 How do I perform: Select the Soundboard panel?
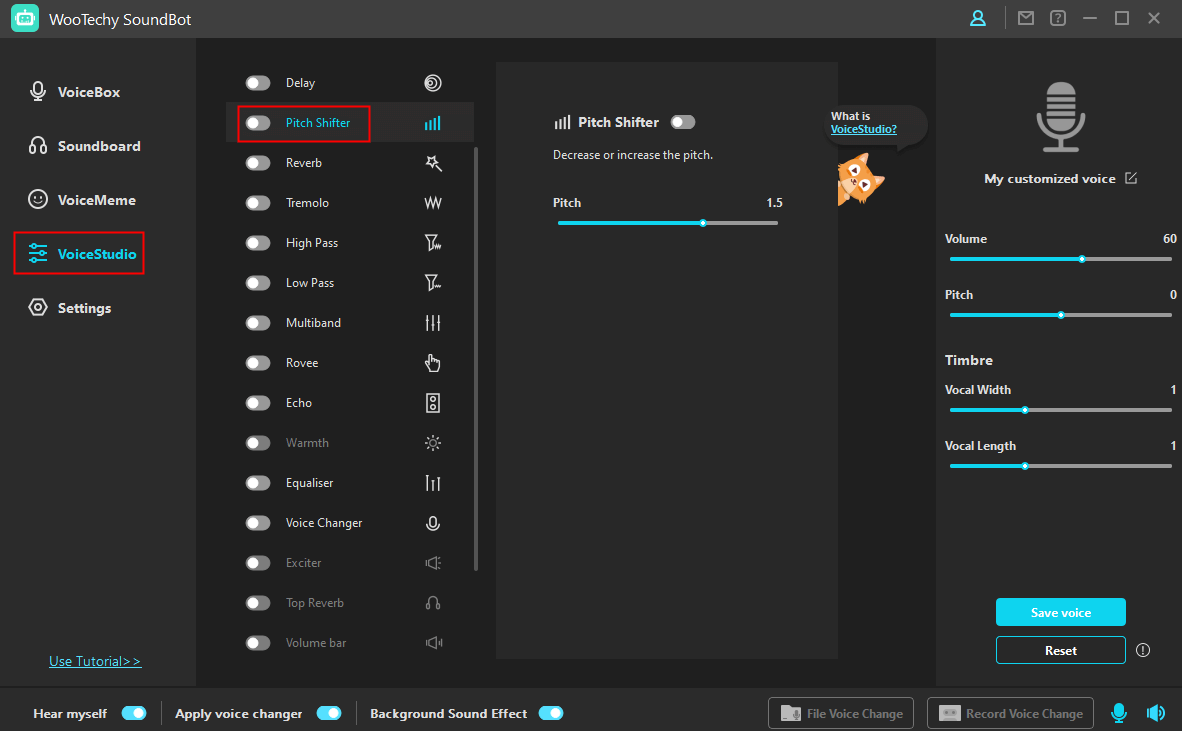click(95, 145)
